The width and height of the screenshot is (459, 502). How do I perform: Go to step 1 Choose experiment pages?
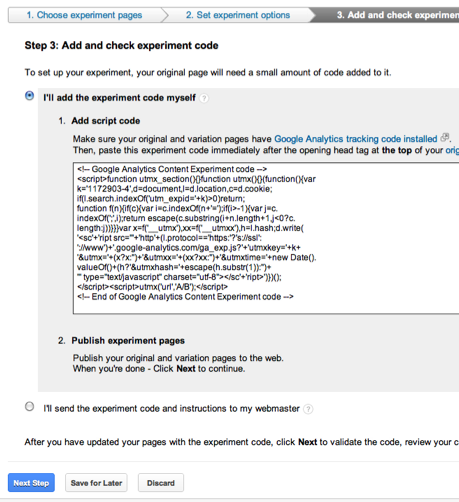[84, 15]
